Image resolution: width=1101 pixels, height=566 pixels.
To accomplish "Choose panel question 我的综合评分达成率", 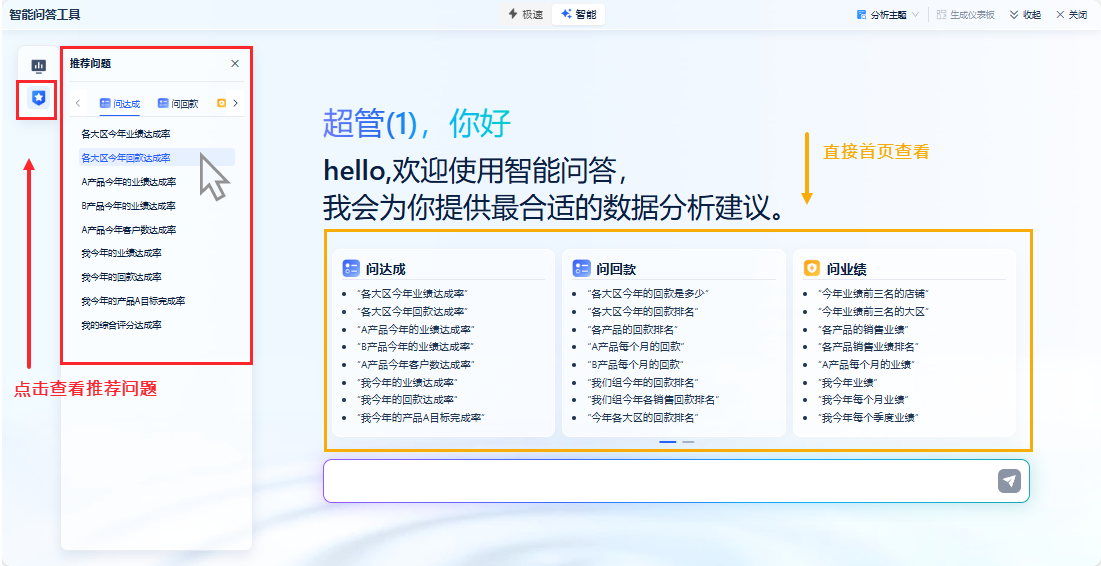I will (x=121, y=325).
